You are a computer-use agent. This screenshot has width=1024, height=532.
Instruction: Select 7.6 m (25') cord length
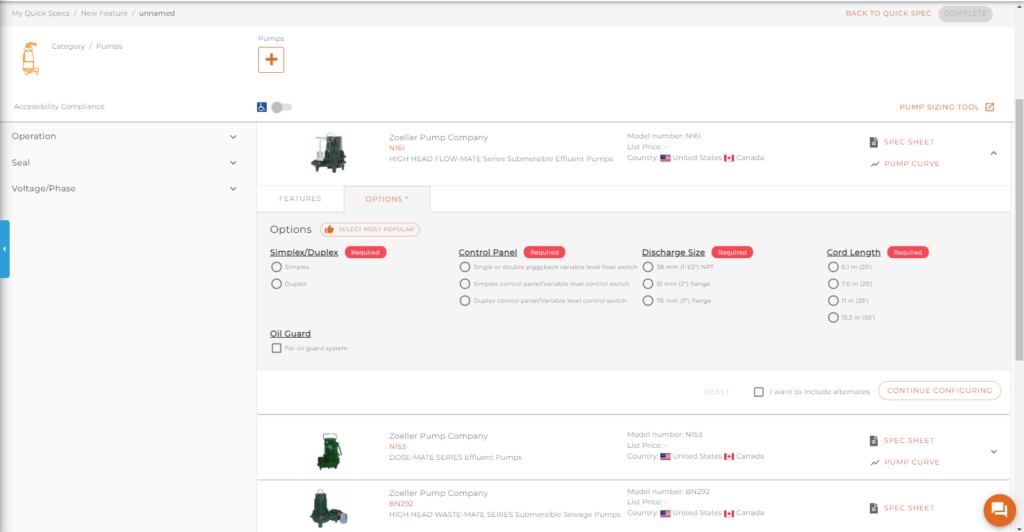pyautogui.click(x=833, y=284)
